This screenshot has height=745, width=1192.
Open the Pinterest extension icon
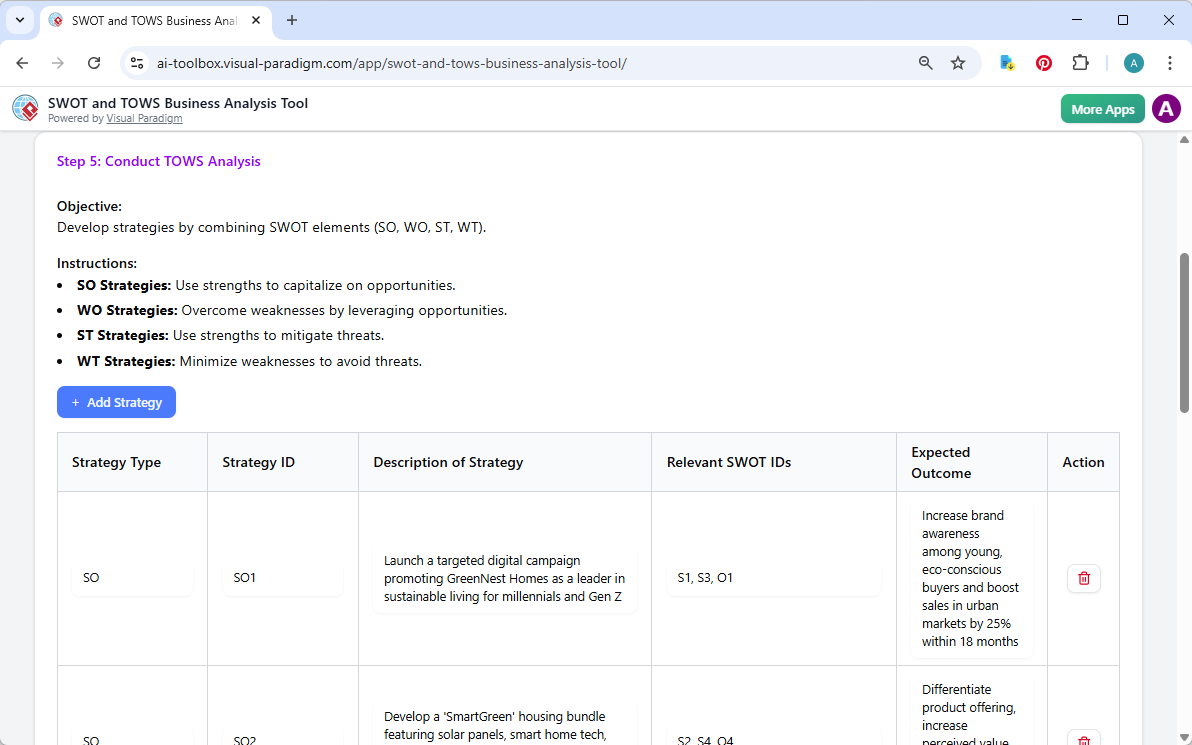click(x=1043, y=62)
